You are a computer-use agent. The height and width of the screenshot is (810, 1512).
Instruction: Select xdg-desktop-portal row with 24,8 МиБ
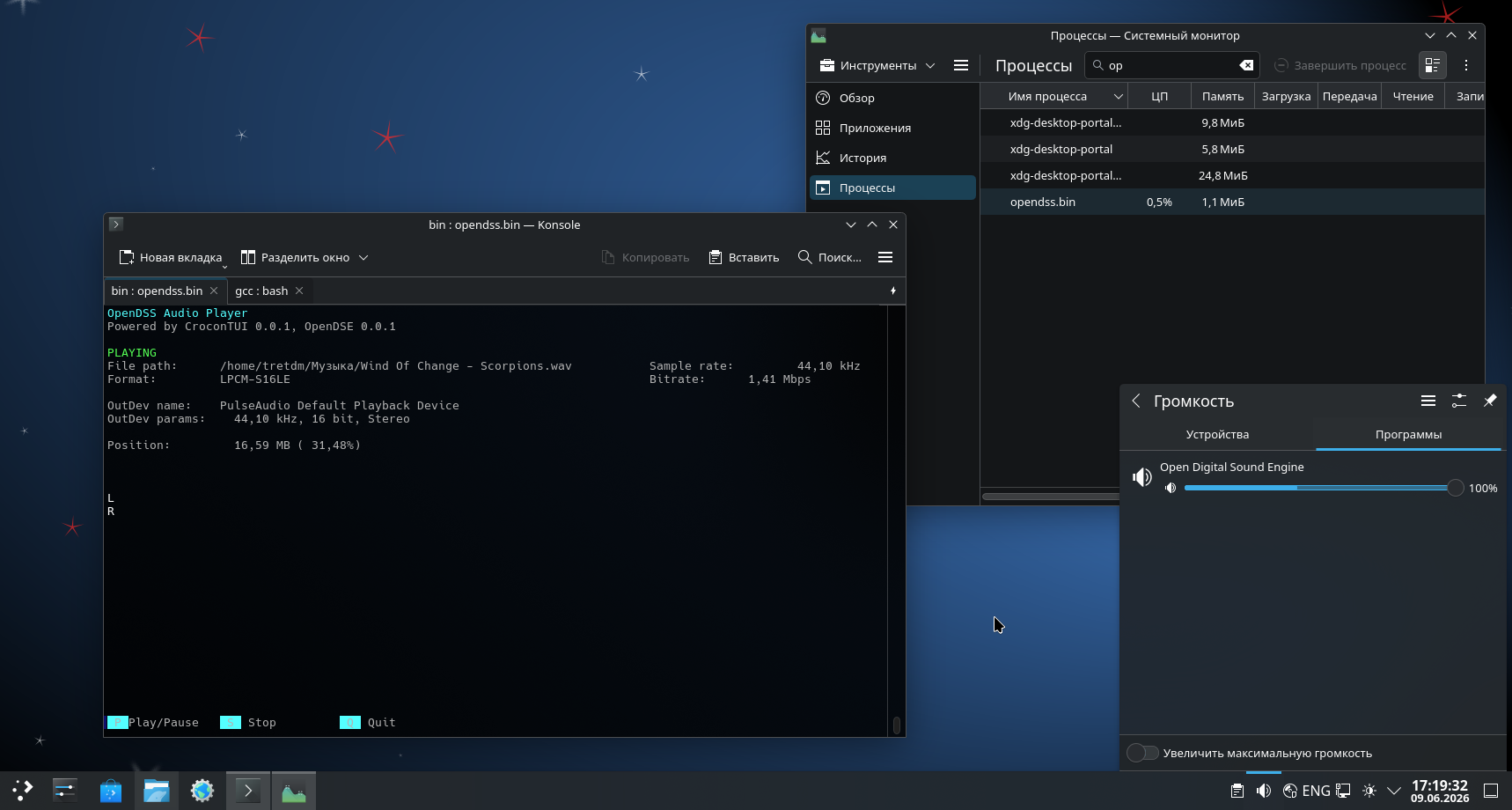(1232, 175)
